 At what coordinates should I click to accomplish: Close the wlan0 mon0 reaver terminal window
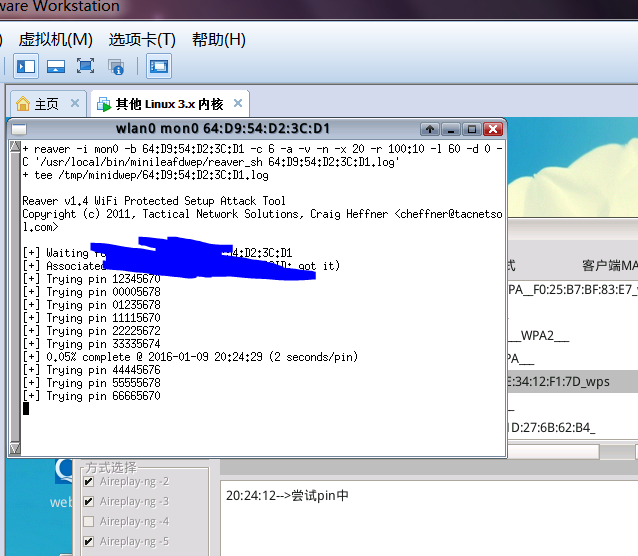[493, 129]
